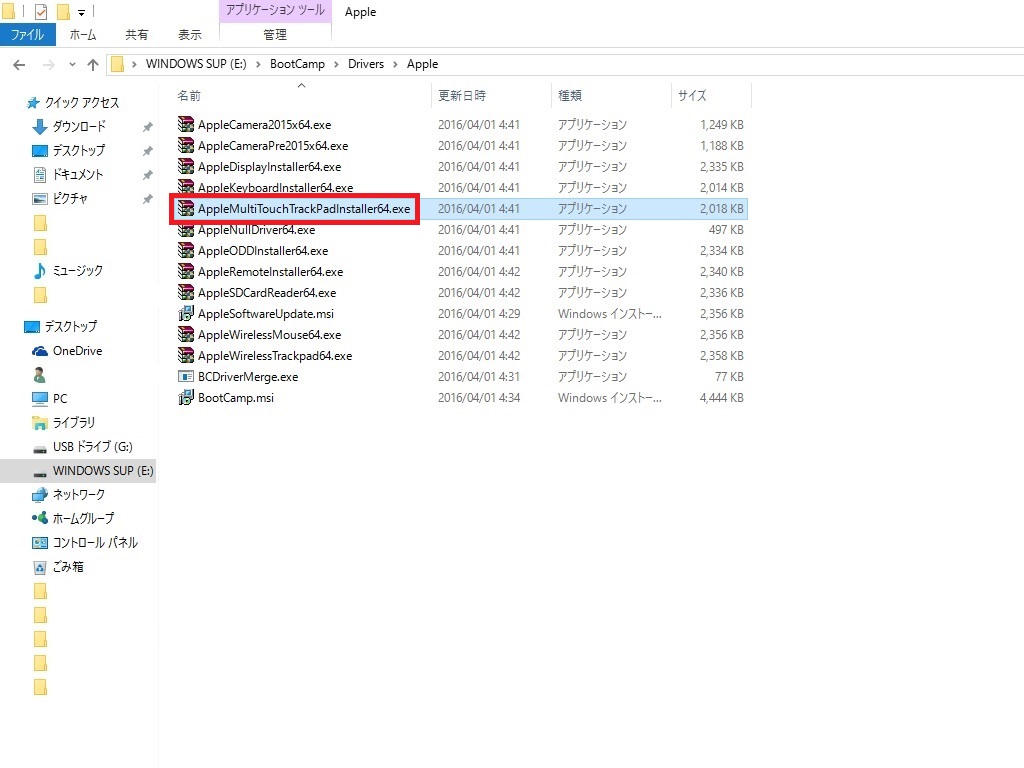
Task: Click the BCDriverMerge.exe file icon
Action: coord(186,376)
